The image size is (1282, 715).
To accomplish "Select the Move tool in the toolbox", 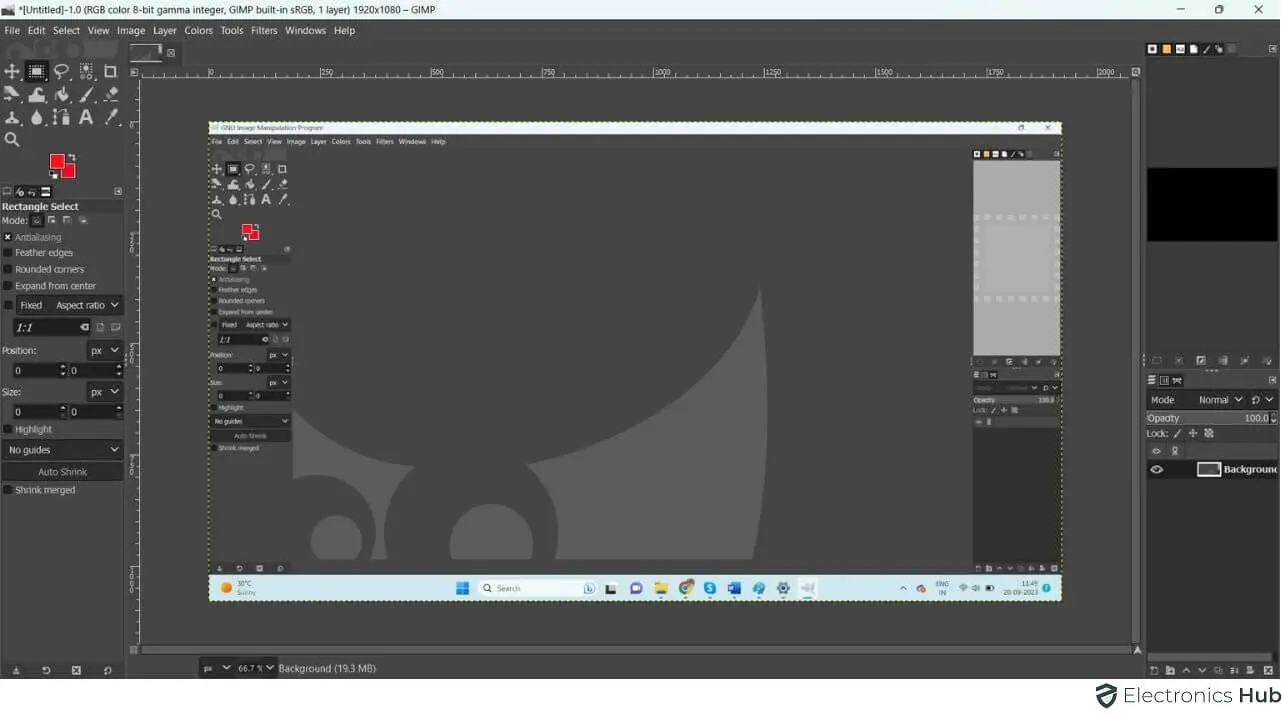I will pos(12,71).
